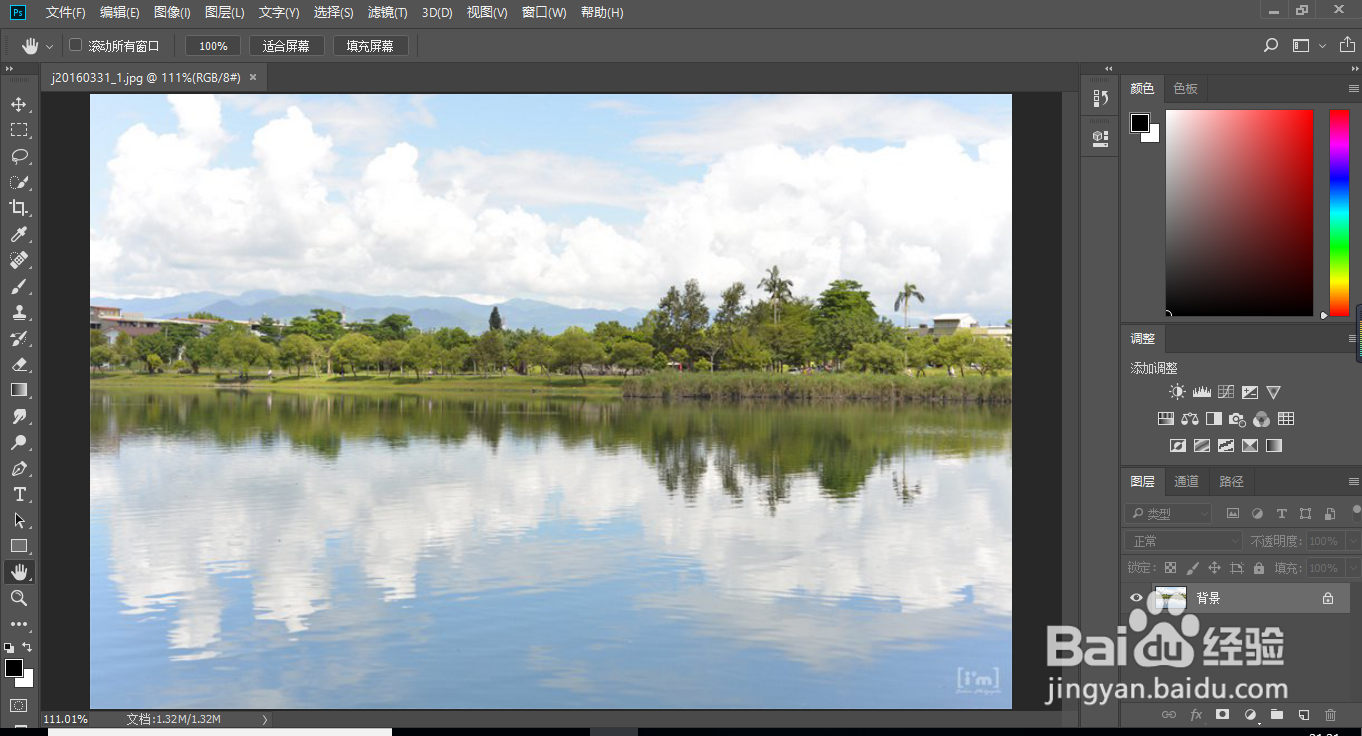Open layer blend mode 正常 dropdown
1362x736 pixels.
(1183, 541)
